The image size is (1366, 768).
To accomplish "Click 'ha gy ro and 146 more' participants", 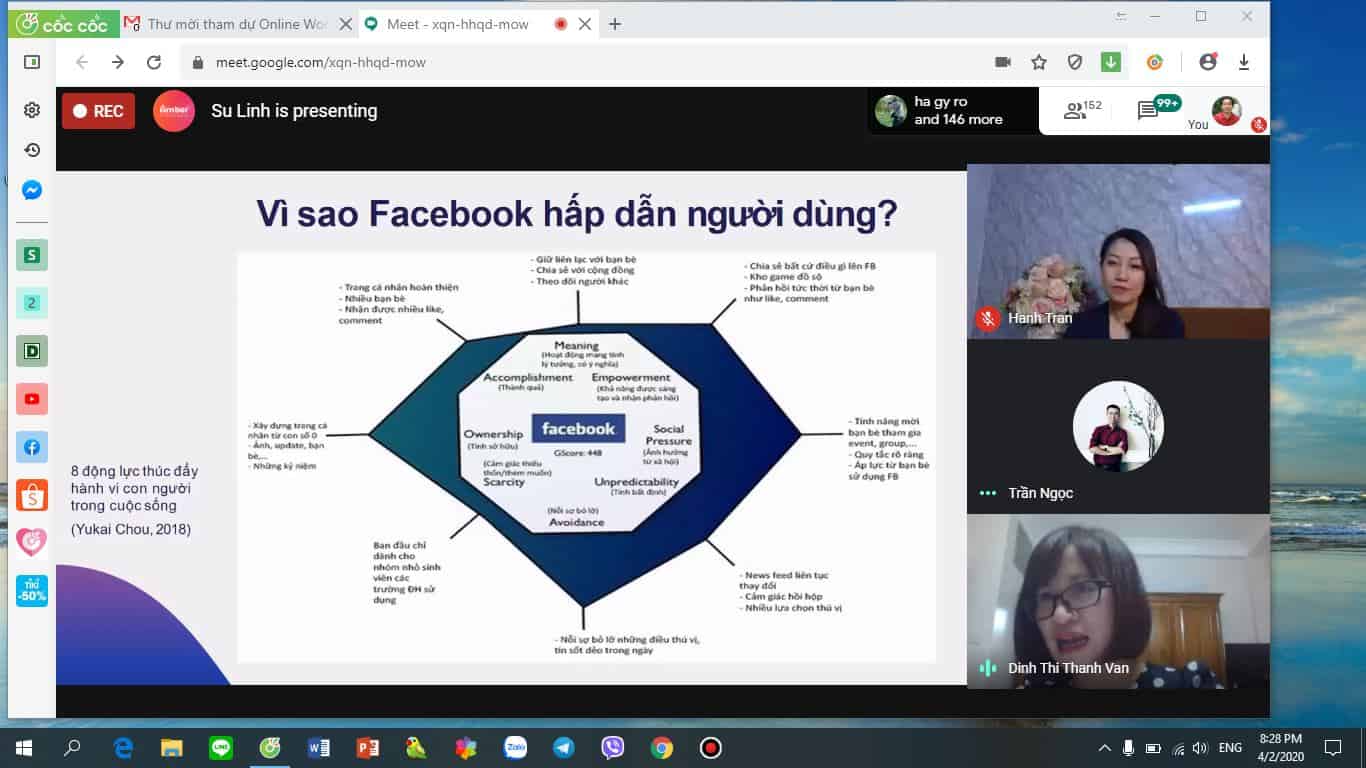I will tap(952, 110).
